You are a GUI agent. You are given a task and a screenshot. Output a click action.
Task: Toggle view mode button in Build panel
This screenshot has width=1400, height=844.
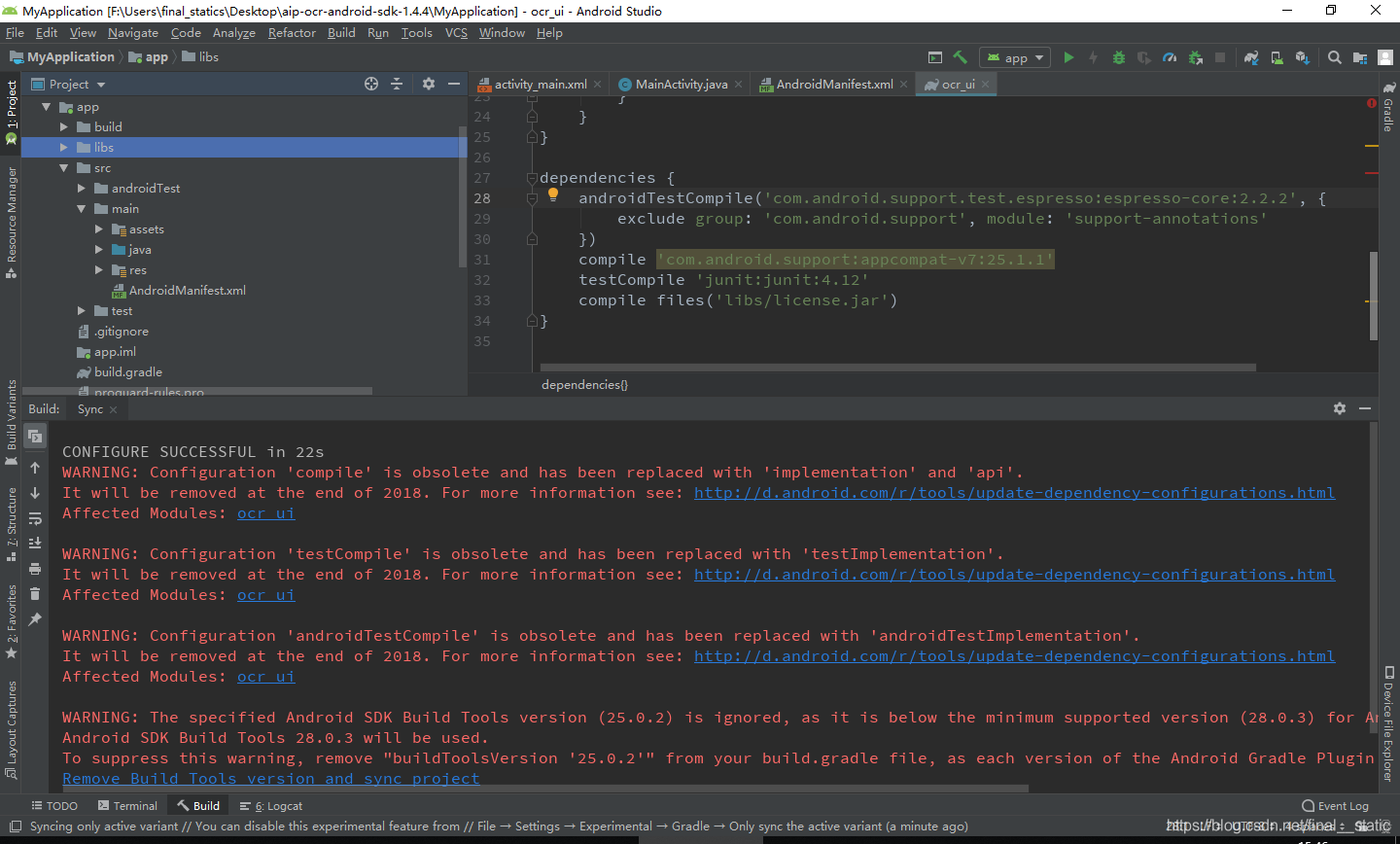coord(34,436)
